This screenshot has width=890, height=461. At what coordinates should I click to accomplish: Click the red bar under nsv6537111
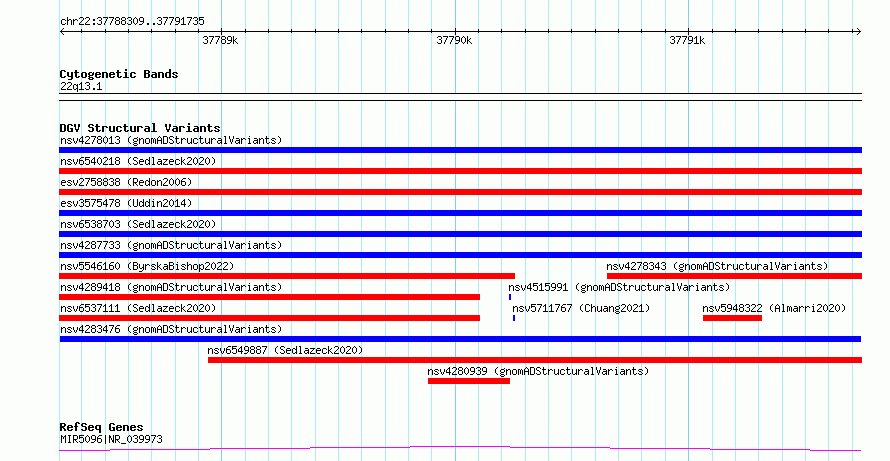270,318
